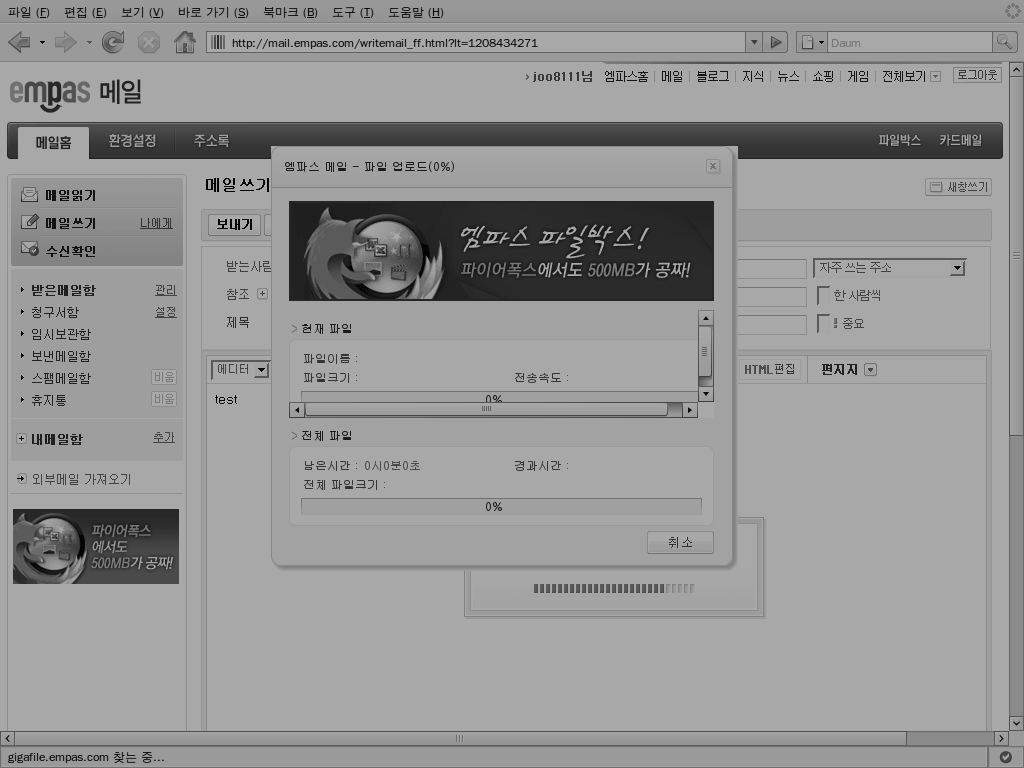Open the 카드메일 link
The width and height of the screenshot is (1024, 768).
coord(961,140)
